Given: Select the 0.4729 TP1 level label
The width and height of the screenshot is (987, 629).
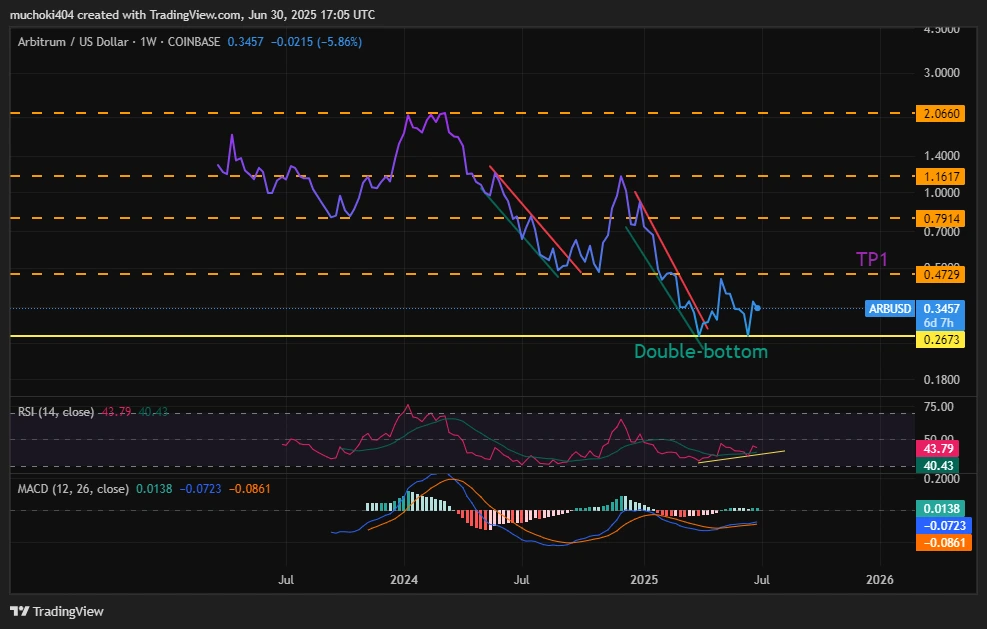Looking at the screenshot, I should (940, 274).
